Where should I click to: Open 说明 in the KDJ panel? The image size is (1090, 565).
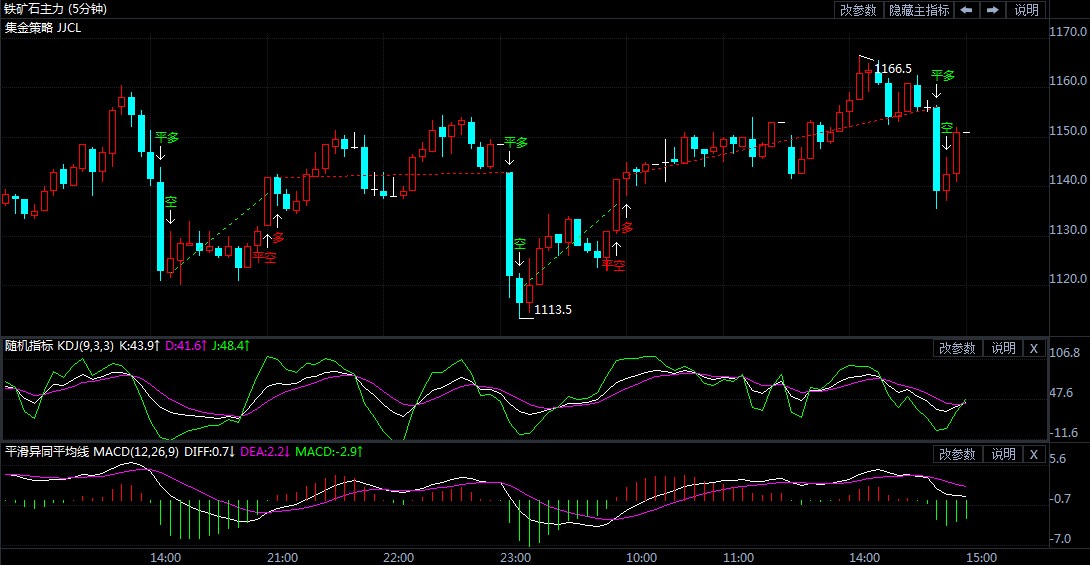(x=1003, y=348)
